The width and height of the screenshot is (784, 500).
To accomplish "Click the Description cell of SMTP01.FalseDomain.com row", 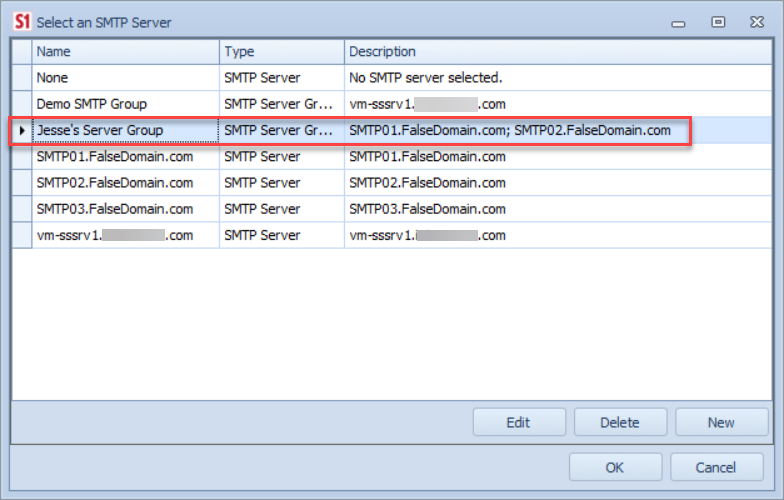I will coord(558,156).
